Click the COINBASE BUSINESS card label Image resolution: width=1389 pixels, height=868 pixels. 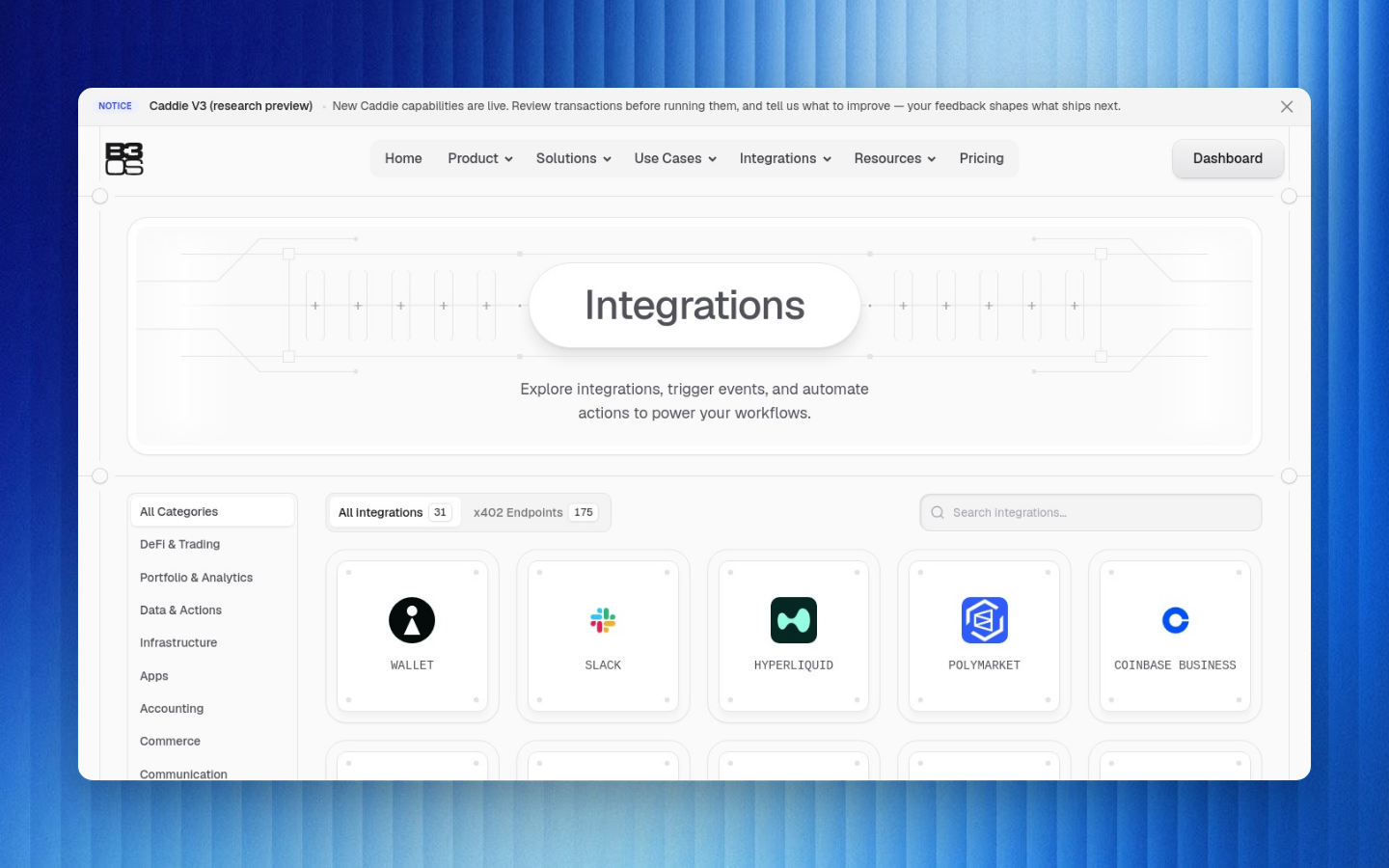(1175, 665)
